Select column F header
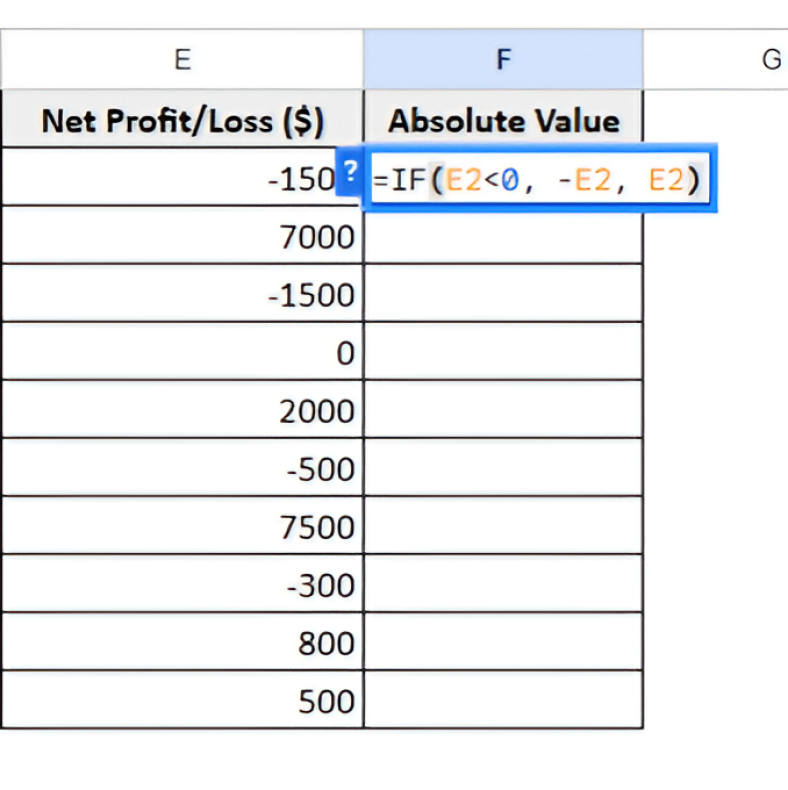 pos(503,60)
